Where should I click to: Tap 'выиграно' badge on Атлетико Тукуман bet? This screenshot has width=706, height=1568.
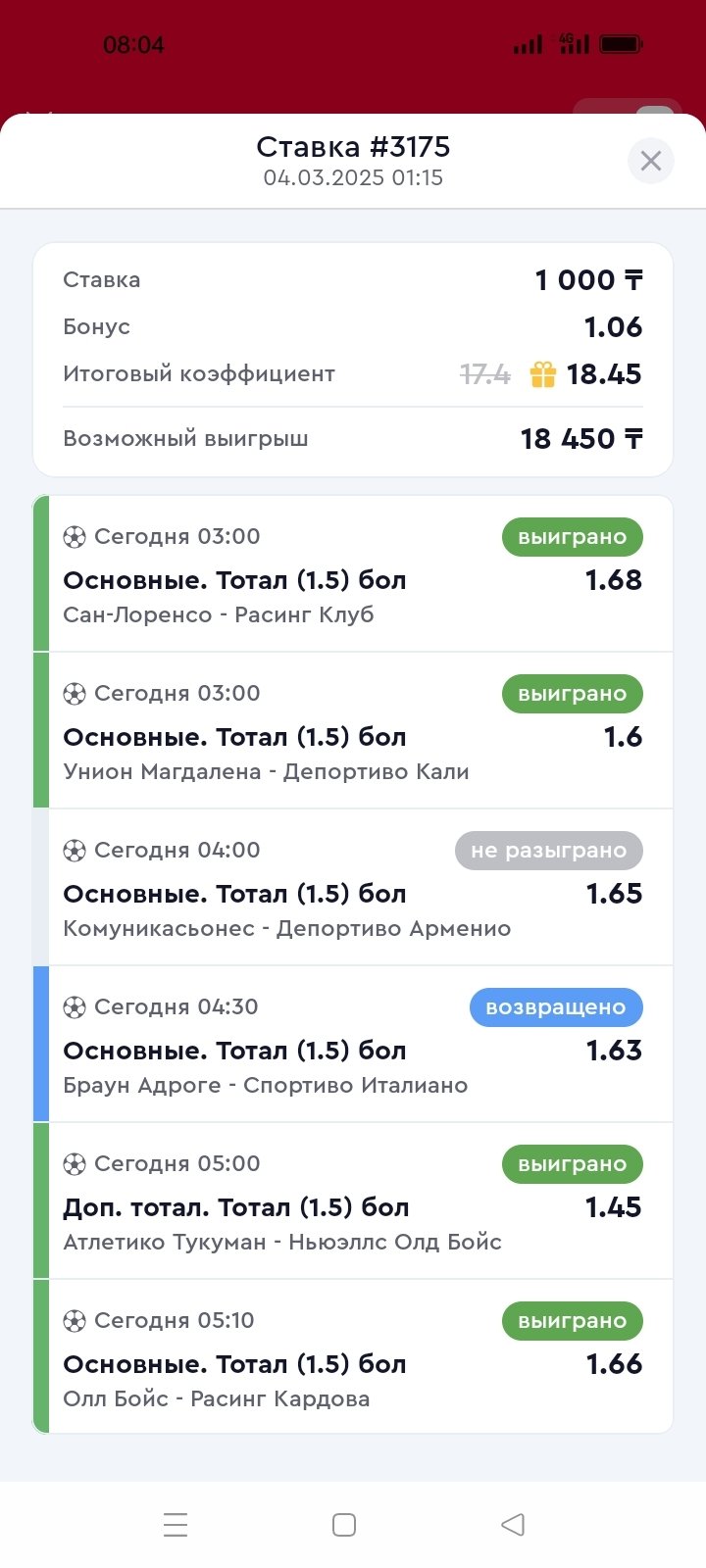click(x=572, y=1164)
